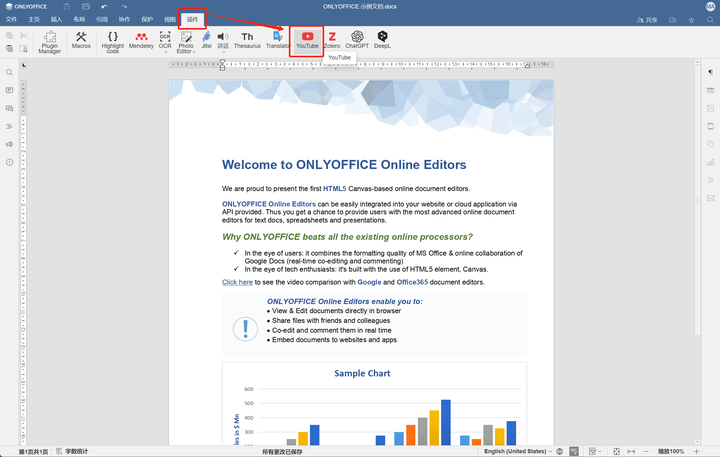Undo the last action
This screenshot has width=720, height=457.
click(105, 6)
